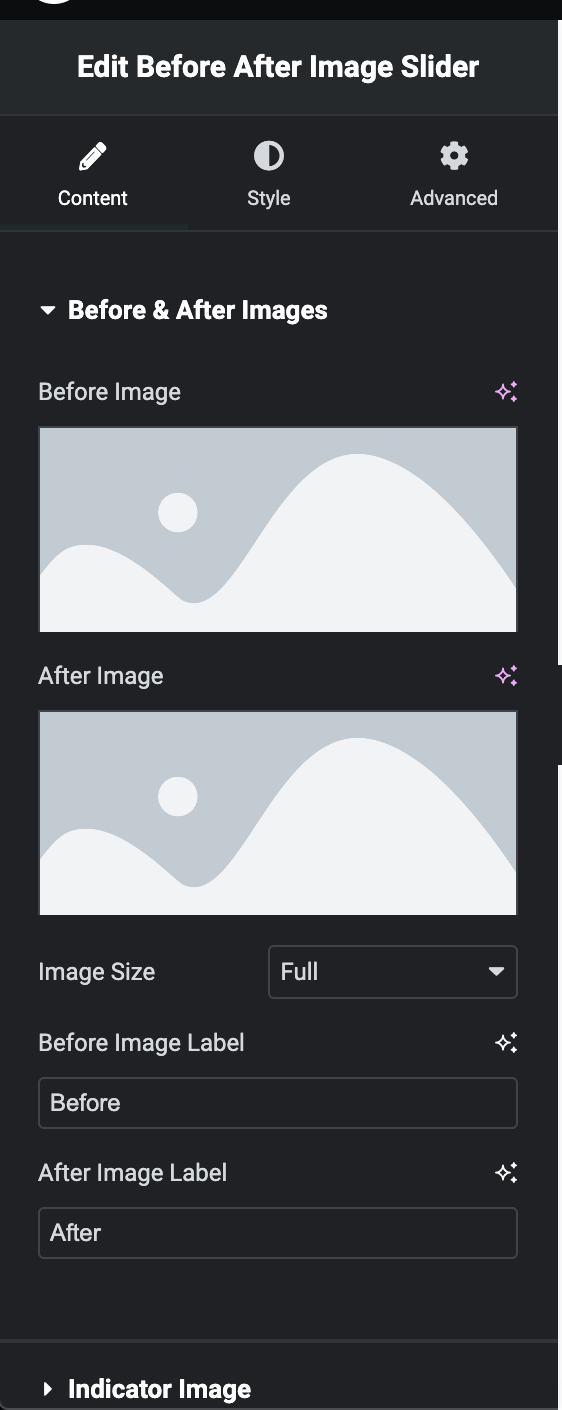This screenshot has height=1410, width=562.
Task: Click the Edit Before After Image Slider title
Action: (278, 67)
